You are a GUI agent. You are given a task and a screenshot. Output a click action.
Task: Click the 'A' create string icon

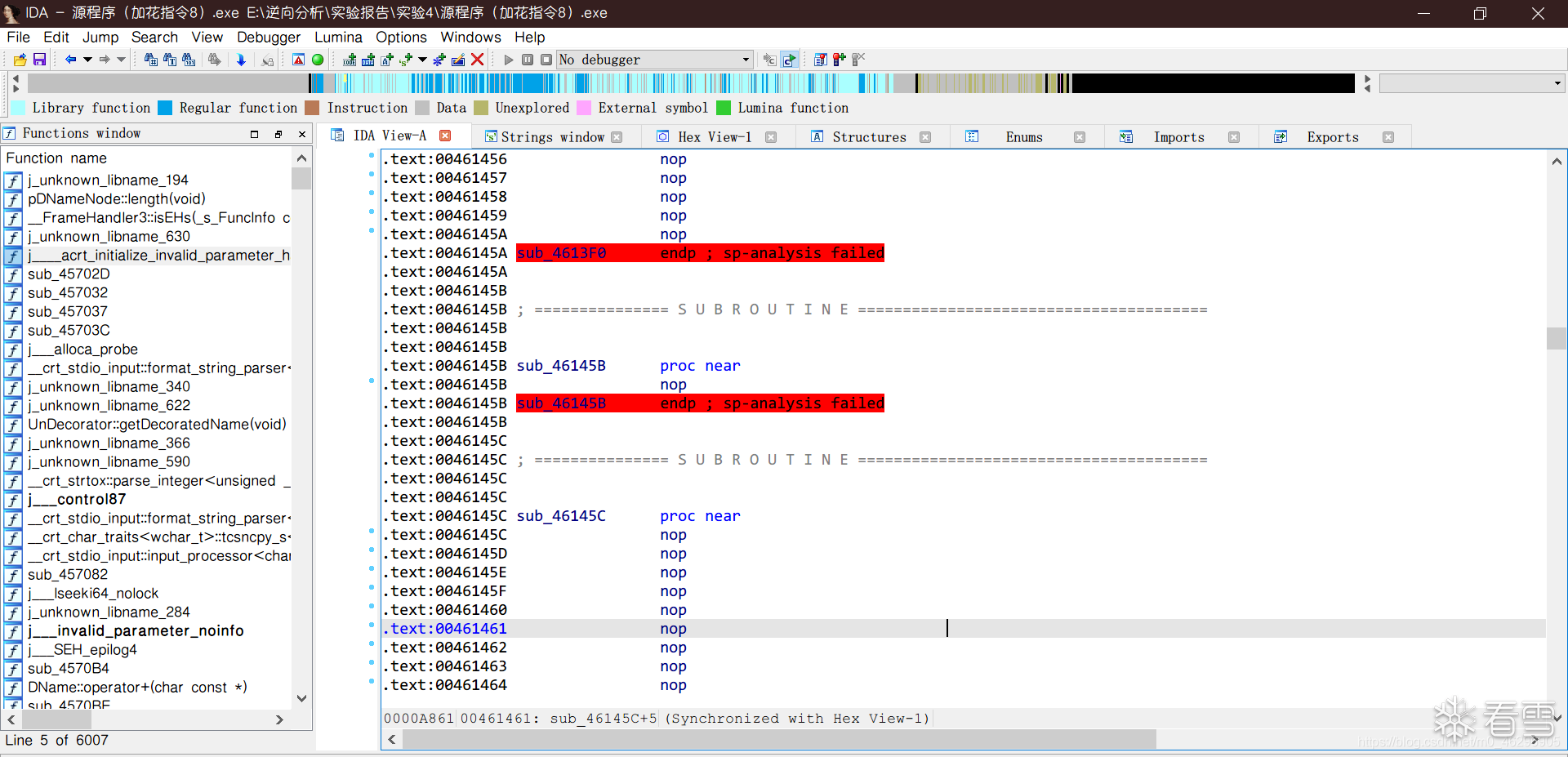pyautogui.click(x=387, y=60)
